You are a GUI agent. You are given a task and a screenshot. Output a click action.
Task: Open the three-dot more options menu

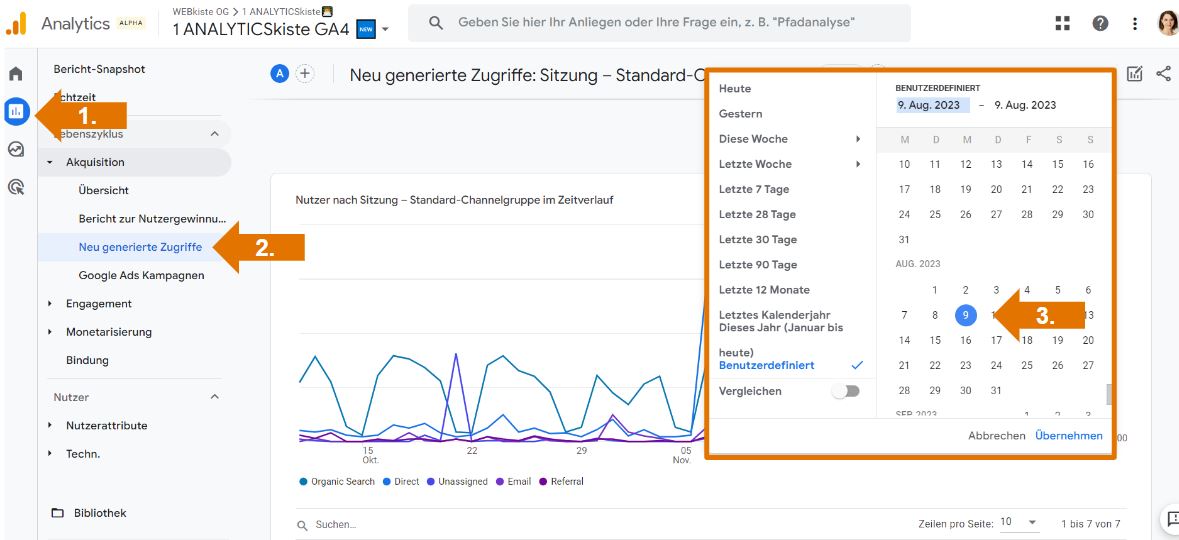tap(1134, 23)
